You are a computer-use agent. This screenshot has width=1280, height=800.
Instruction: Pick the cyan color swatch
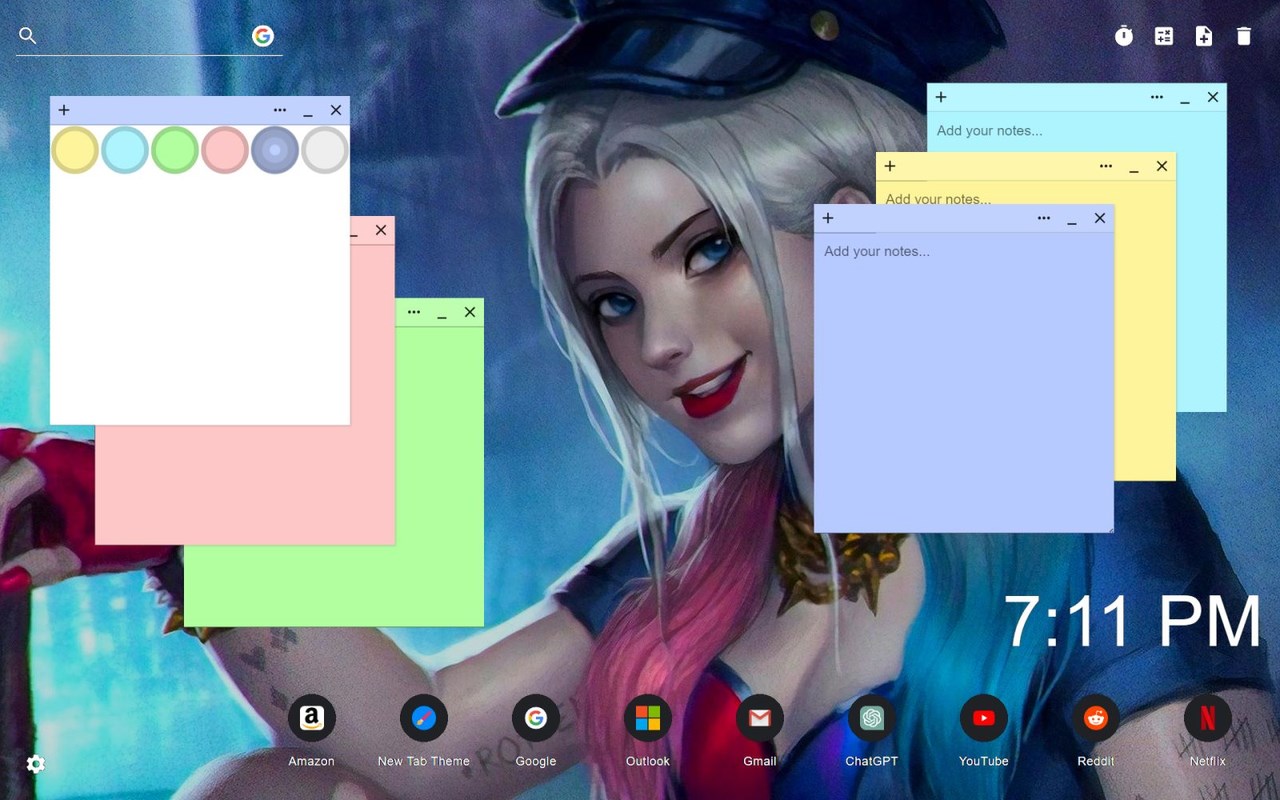coord(125,150)
